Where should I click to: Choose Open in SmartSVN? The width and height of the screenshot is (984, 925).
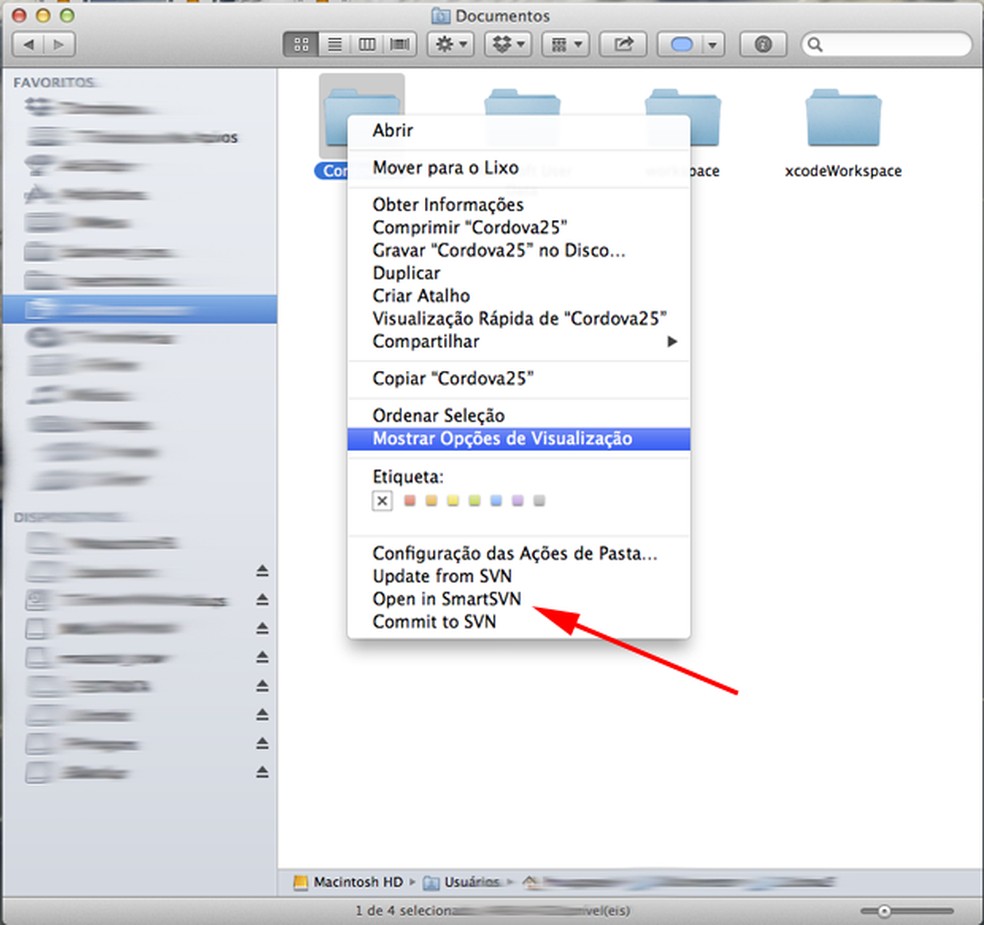click(x=519, y=599)
